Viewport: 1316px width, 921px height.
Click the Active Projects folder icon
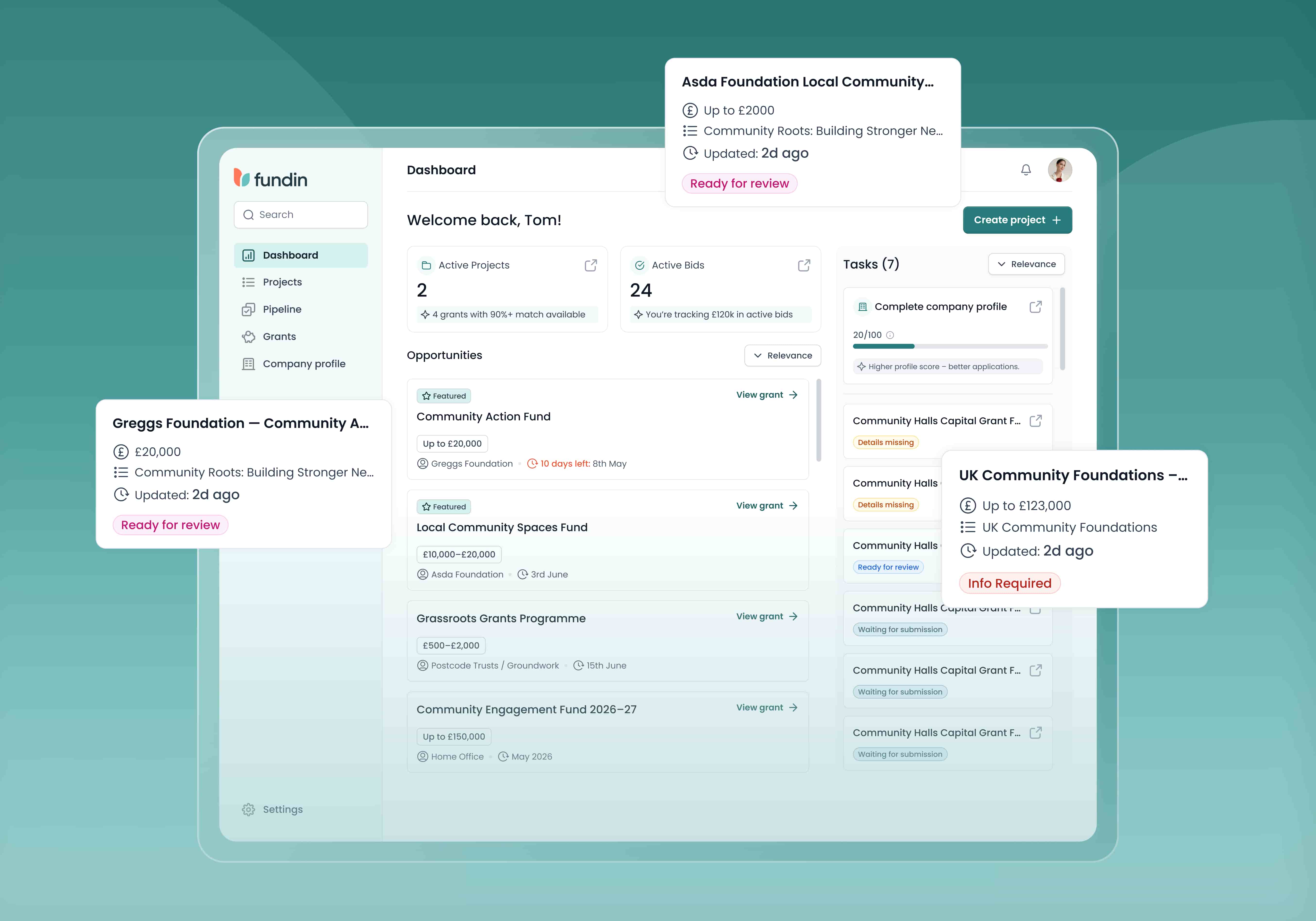[426, 265]
